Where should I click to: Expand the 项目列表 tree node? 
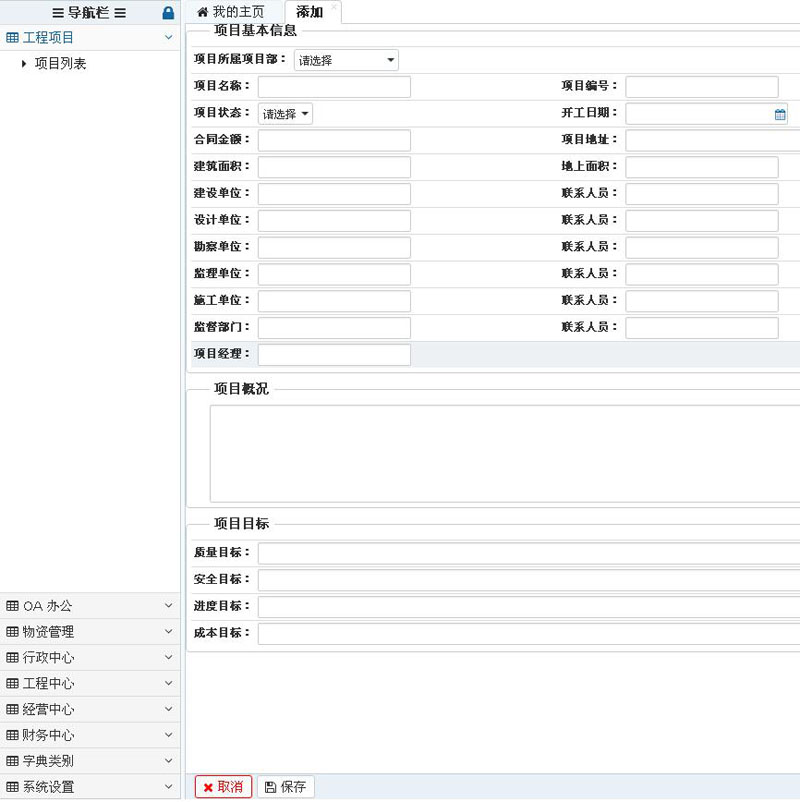point(24,64)
